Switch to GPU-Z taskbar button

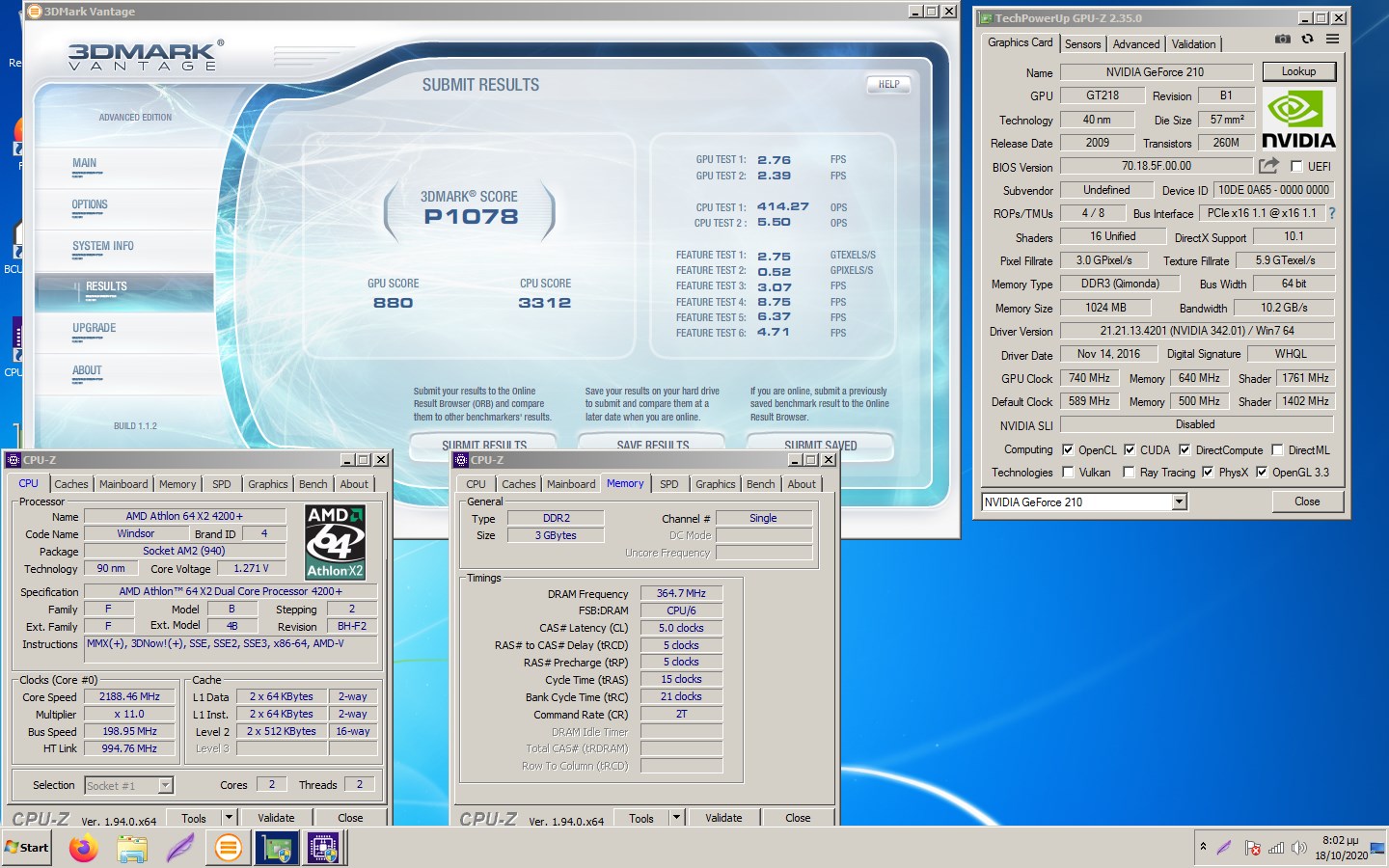coord(277,848)
